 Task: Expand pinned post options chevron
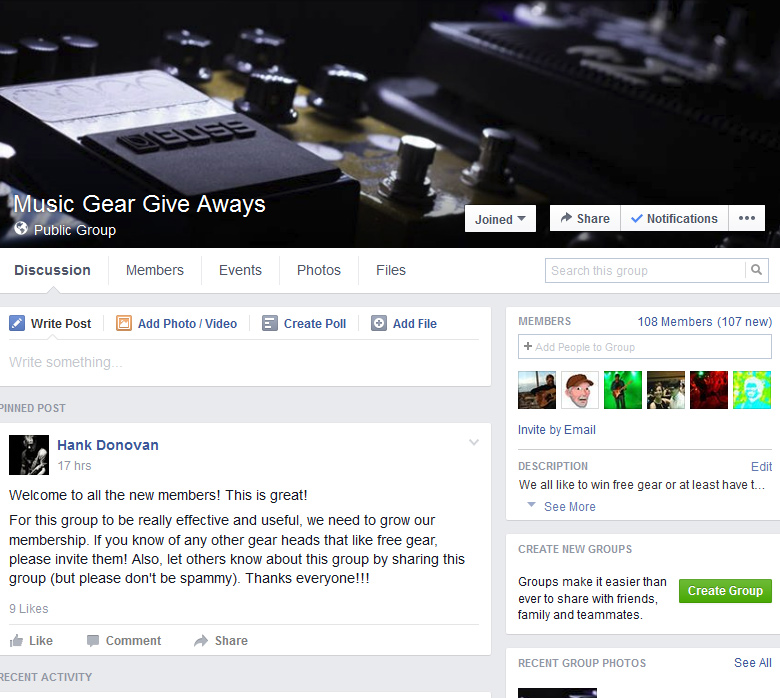(x=474, y=442)
